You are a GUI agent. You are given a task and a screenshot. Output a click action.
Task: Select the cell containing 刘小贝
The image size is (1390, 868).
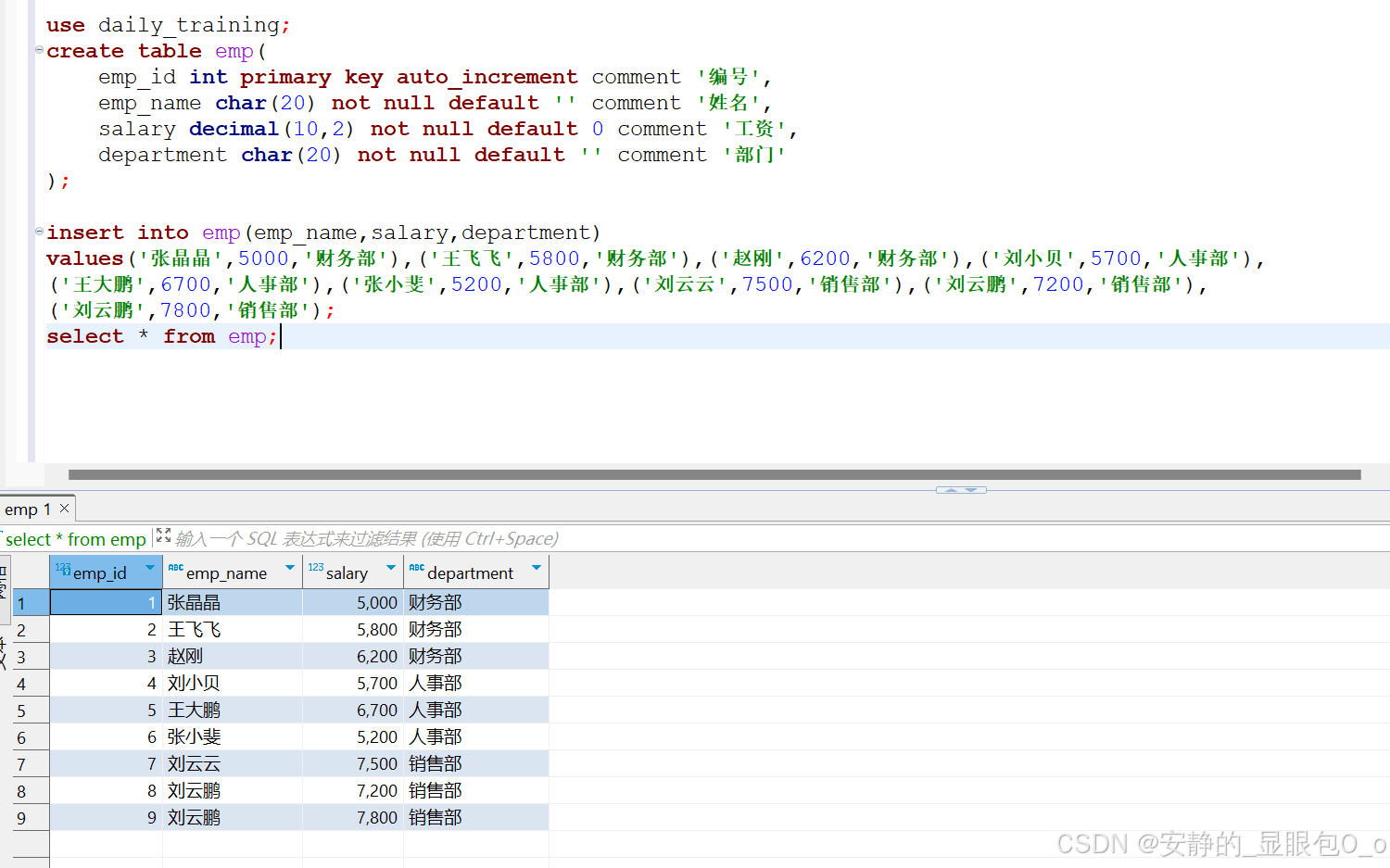232,684
